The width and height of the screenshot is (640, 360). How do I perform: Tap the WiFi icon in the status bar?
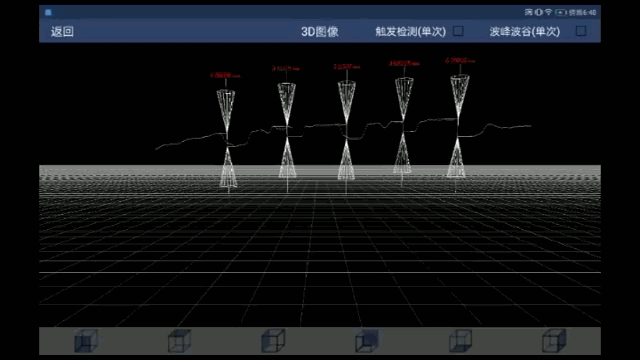pos(549,12)
